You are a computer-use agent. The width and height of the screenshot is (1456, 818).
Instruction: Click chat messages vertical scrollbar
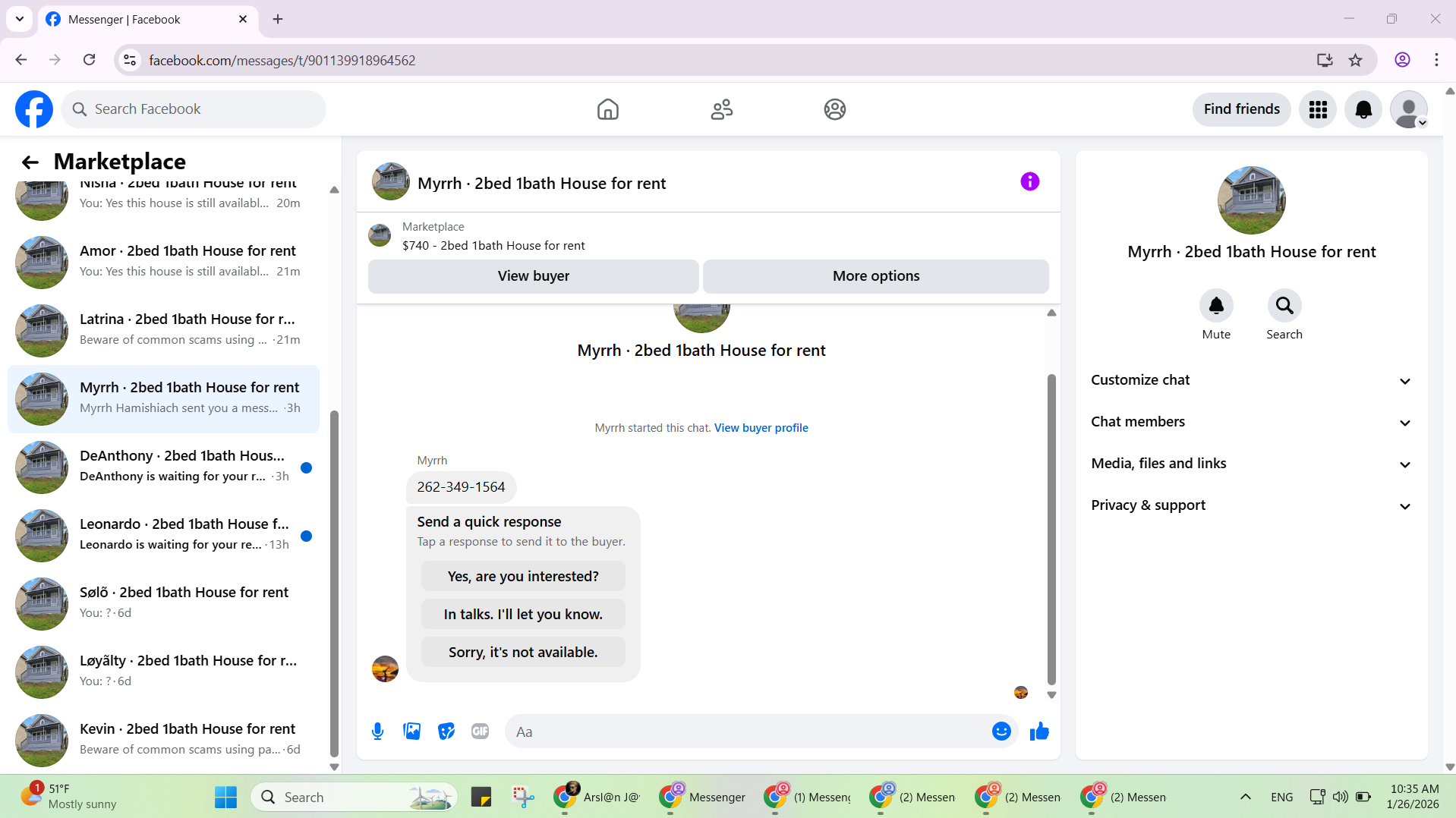coord(1051,529)
